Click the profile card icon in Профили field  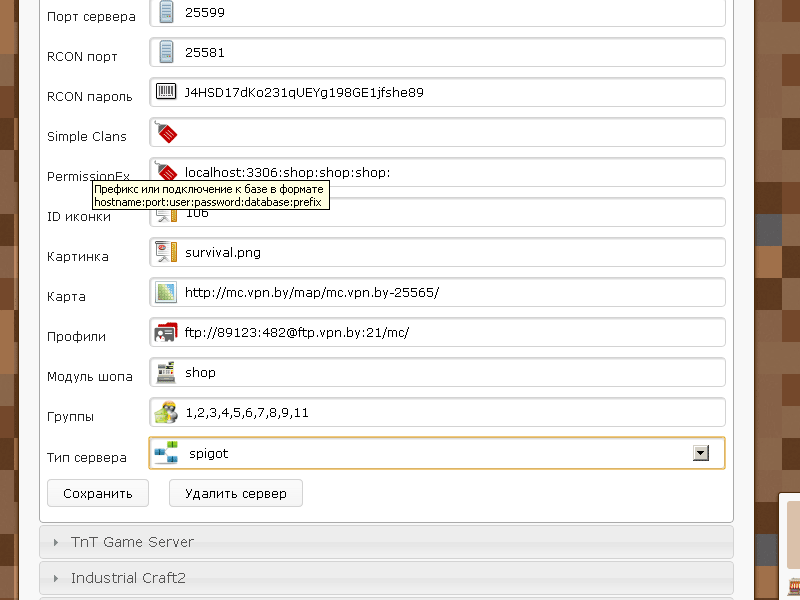click(x=166, y=332)
